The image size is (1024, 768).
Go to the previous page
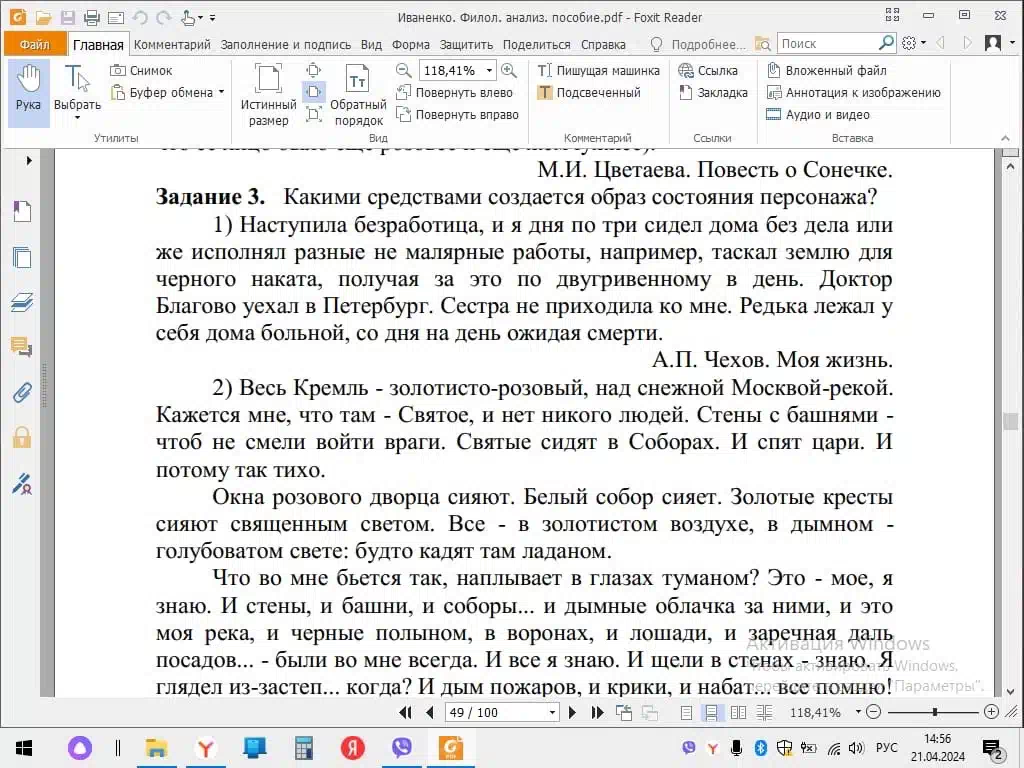(x=430, y=712)
